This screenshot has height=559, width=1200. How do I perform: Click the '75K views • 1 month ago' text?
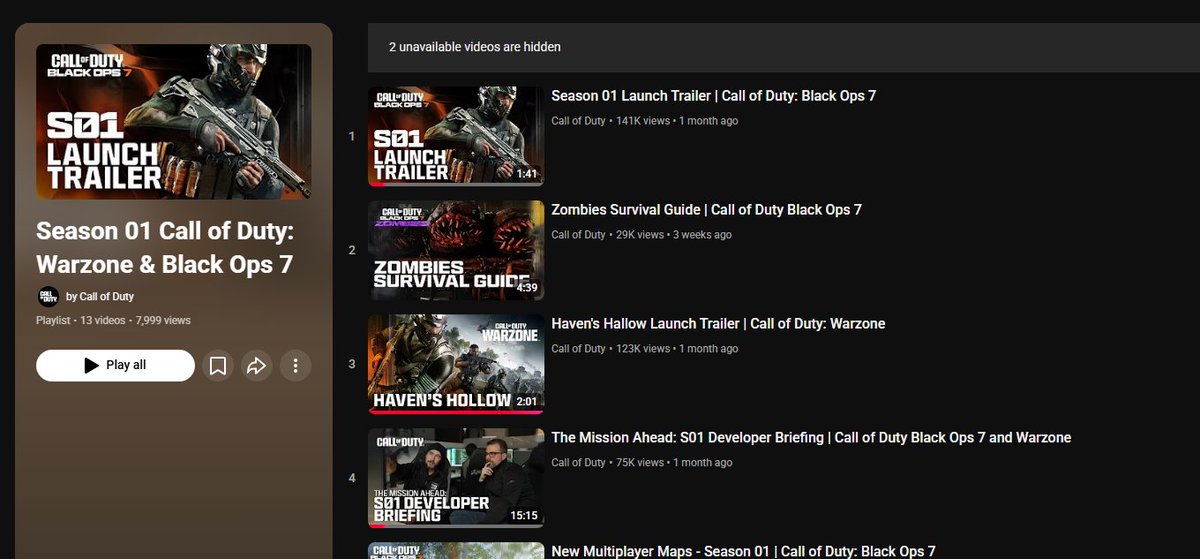[x=674, y=463]
